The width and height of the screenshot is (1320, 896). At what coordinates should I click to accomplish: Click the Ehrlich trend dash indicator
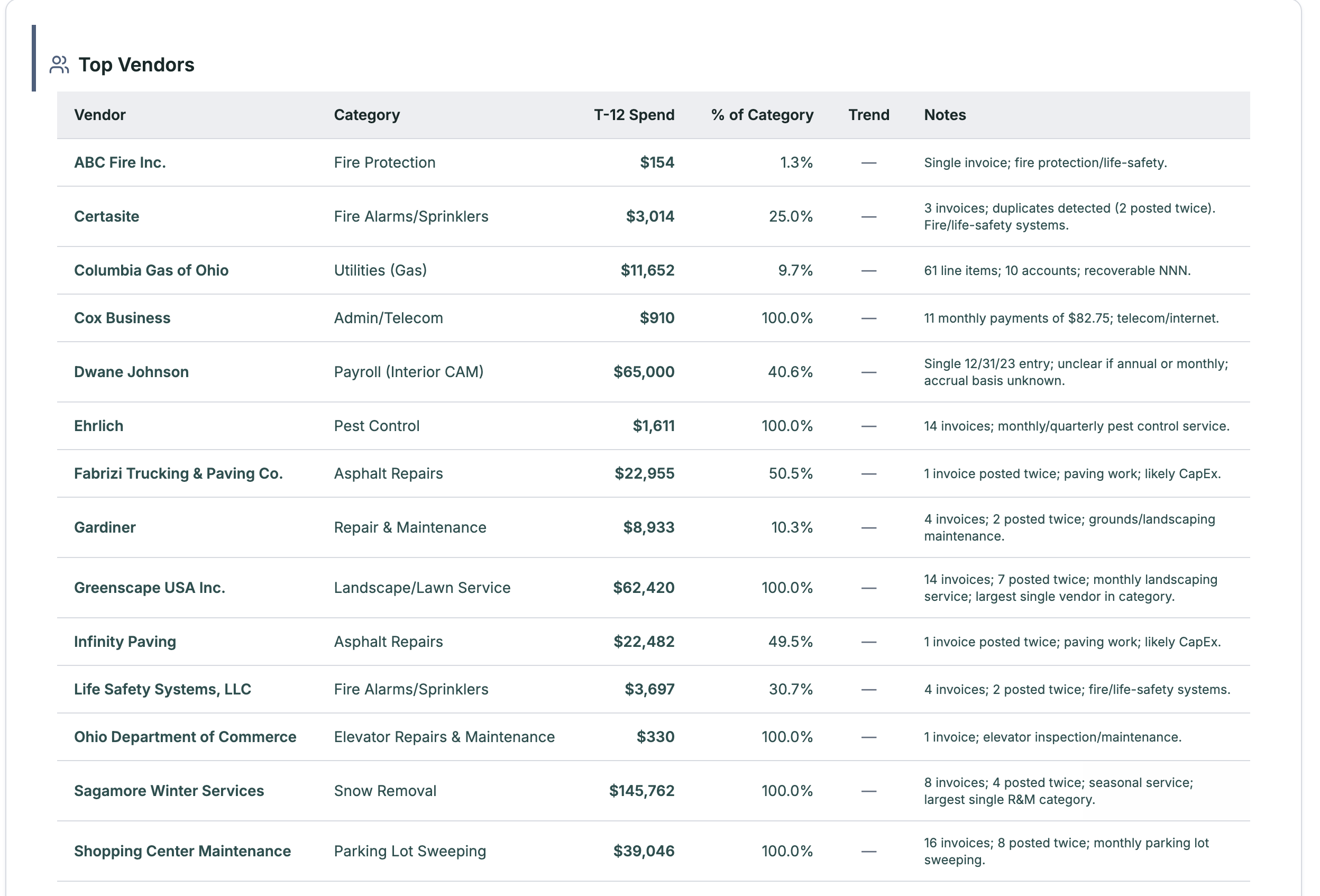coord(868,426)
